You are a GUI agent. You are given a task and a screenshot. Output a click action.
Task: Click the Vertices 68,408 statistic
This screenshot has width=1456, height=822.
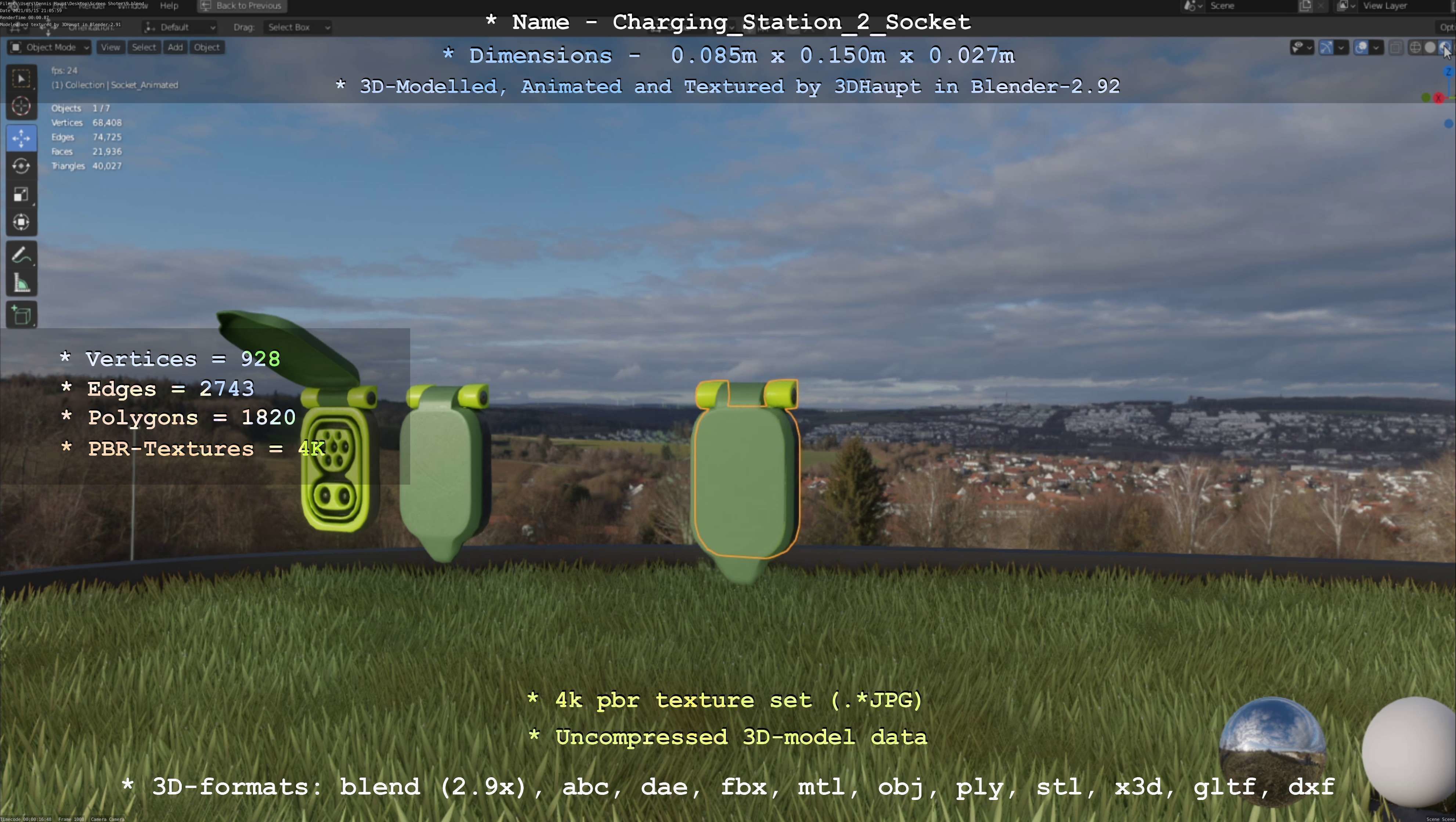coord(86,123)
